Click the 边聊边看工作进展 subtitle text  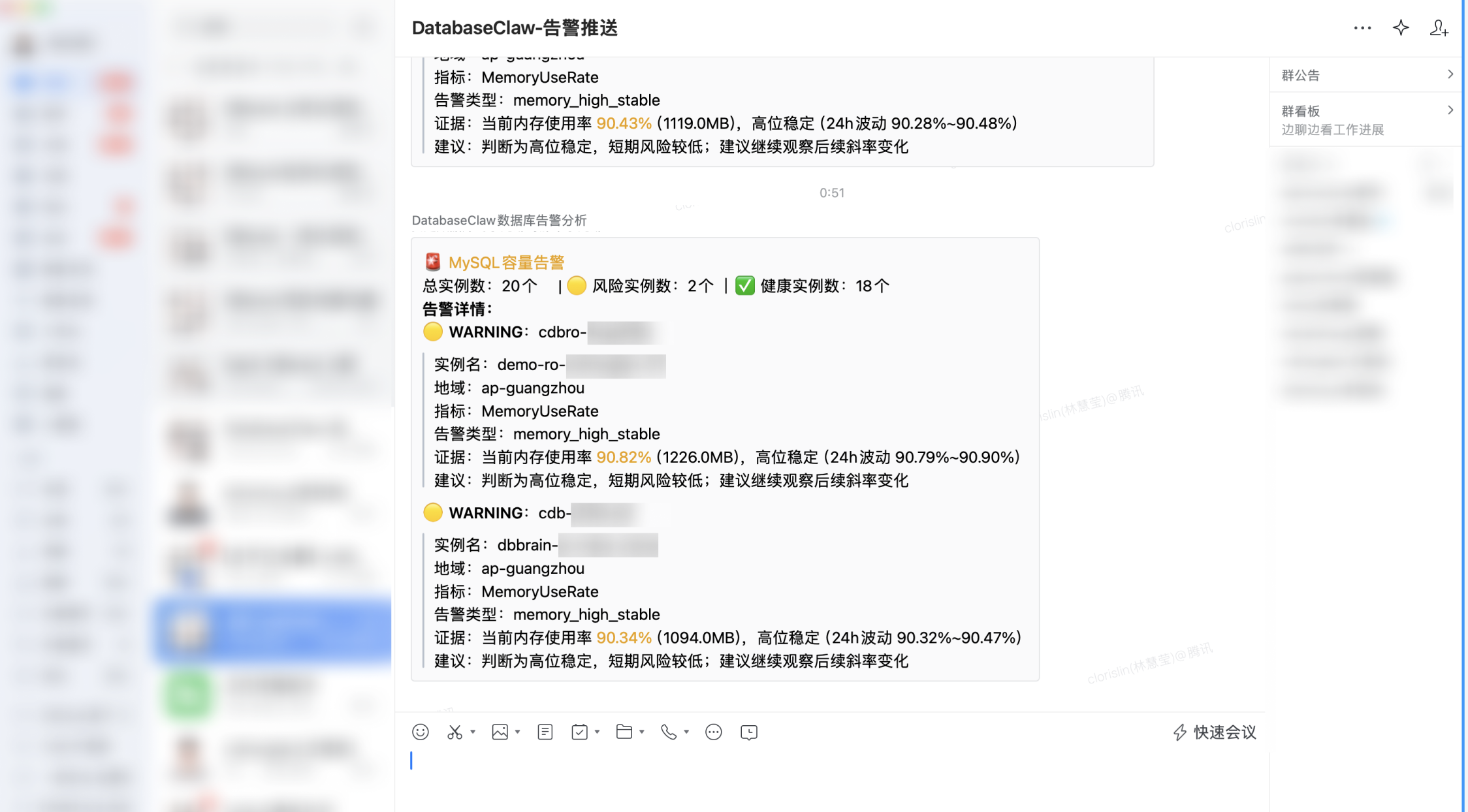pos(1332,130)
